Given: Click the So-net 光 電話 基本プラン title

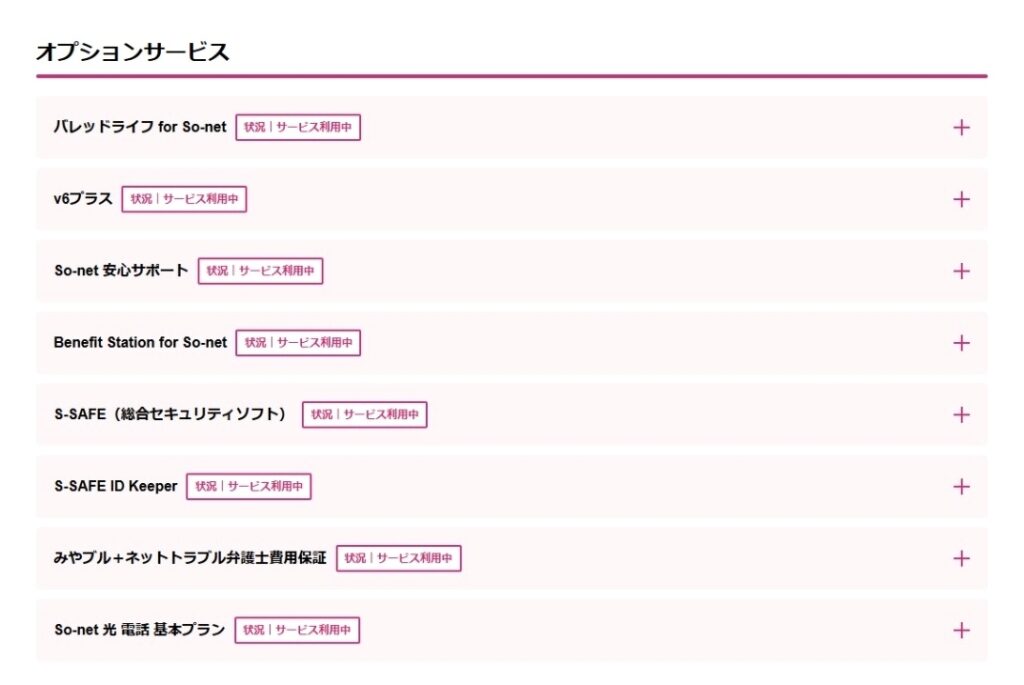Looking at the screenshot, I should pyautogui.click(x=139, y=630).
